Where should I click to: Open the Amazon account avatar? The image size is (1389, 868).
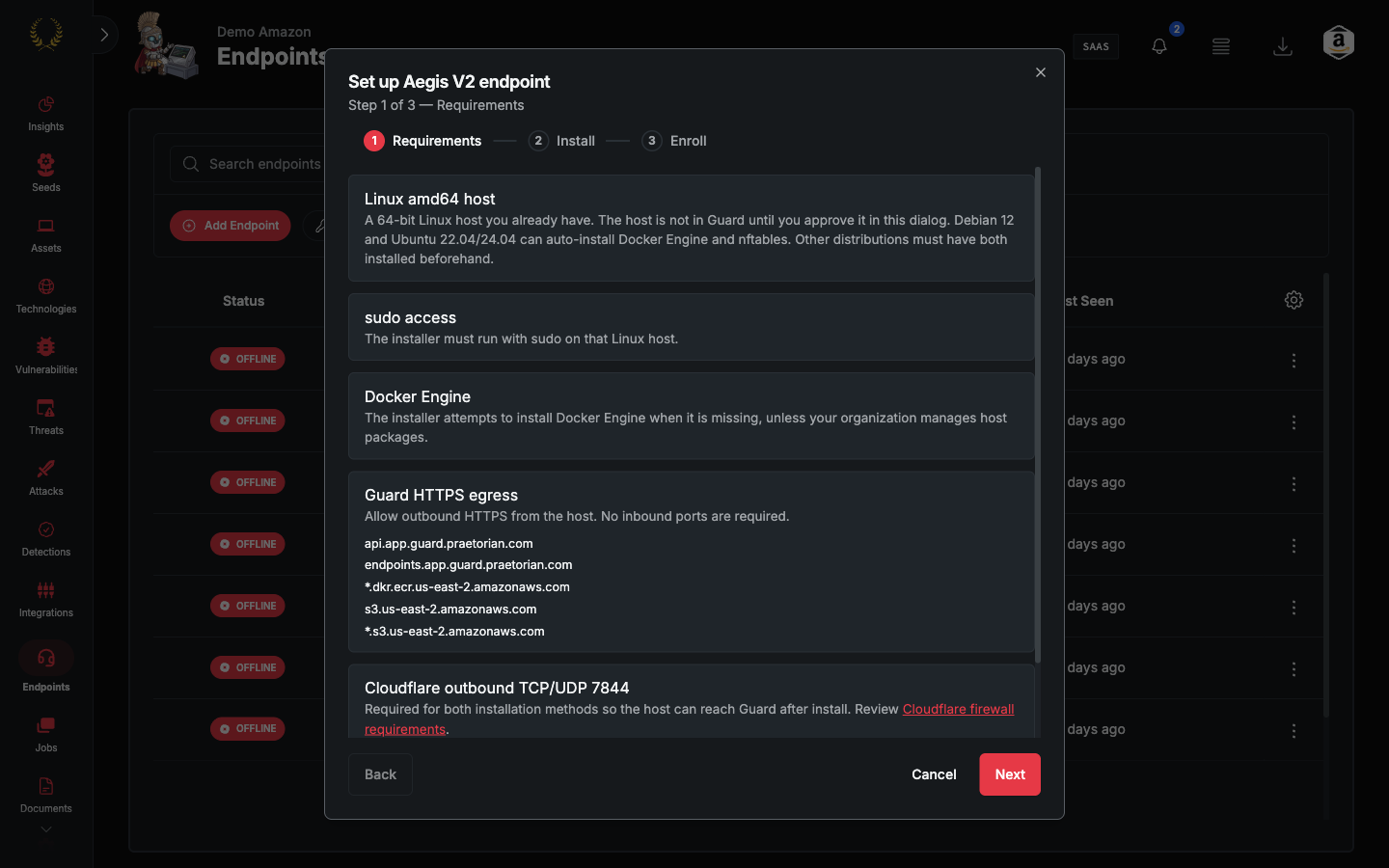(1339, 42)
